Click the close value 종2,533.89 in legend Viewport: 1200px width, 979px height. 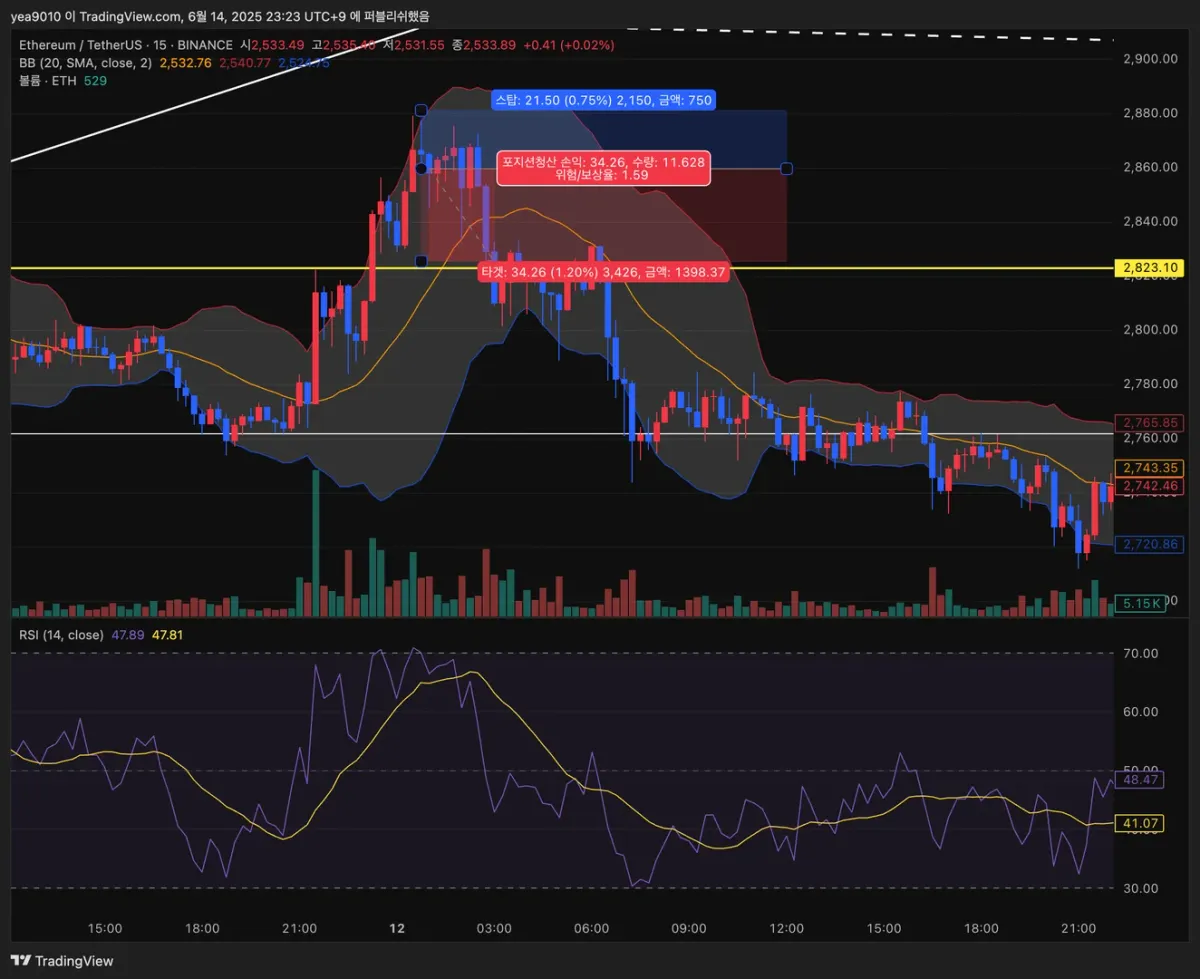484,45
